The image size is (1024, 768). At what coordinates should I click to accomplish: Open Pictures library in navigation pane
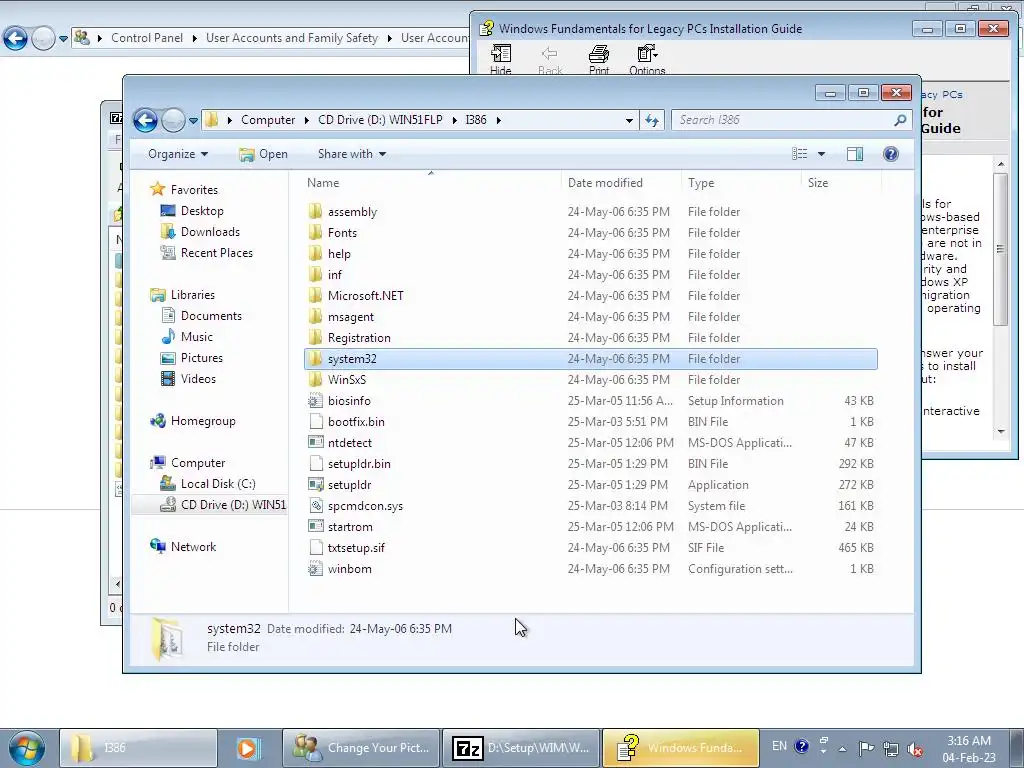(x=201, y=358)
